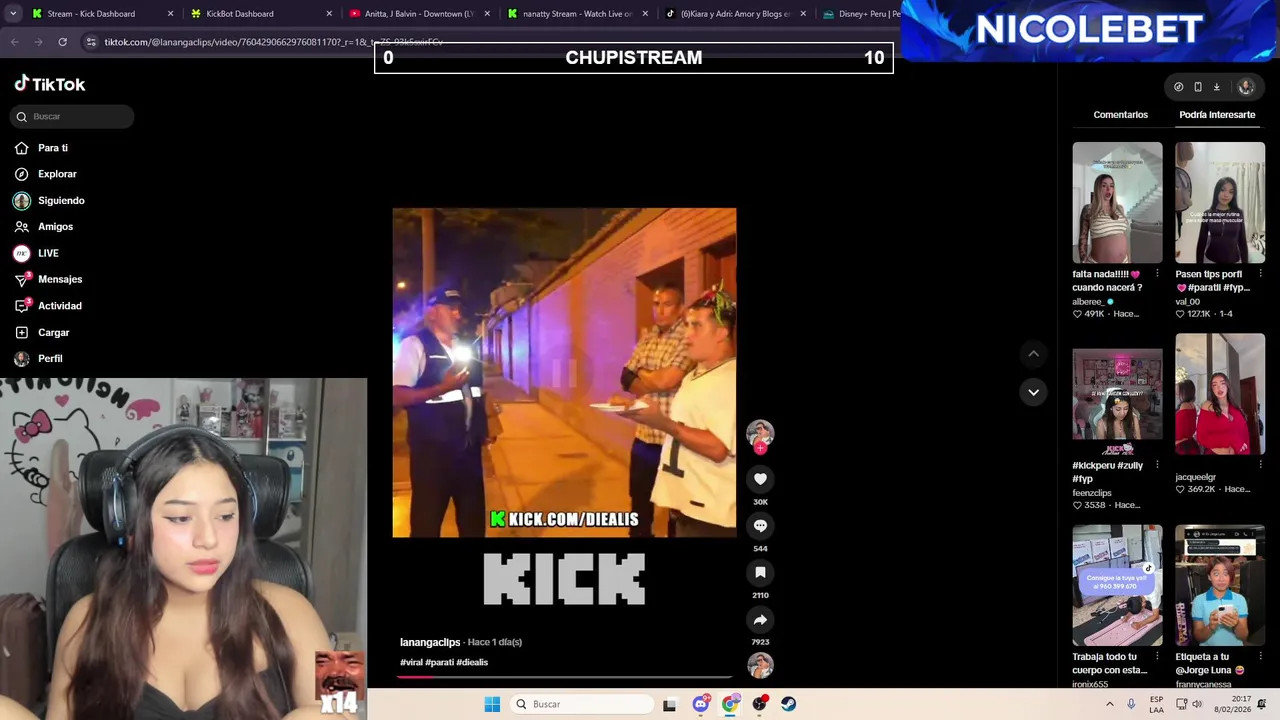Open the profile avatar in the top pill
Viewport: 1280px width, 720px height.
1246,87
